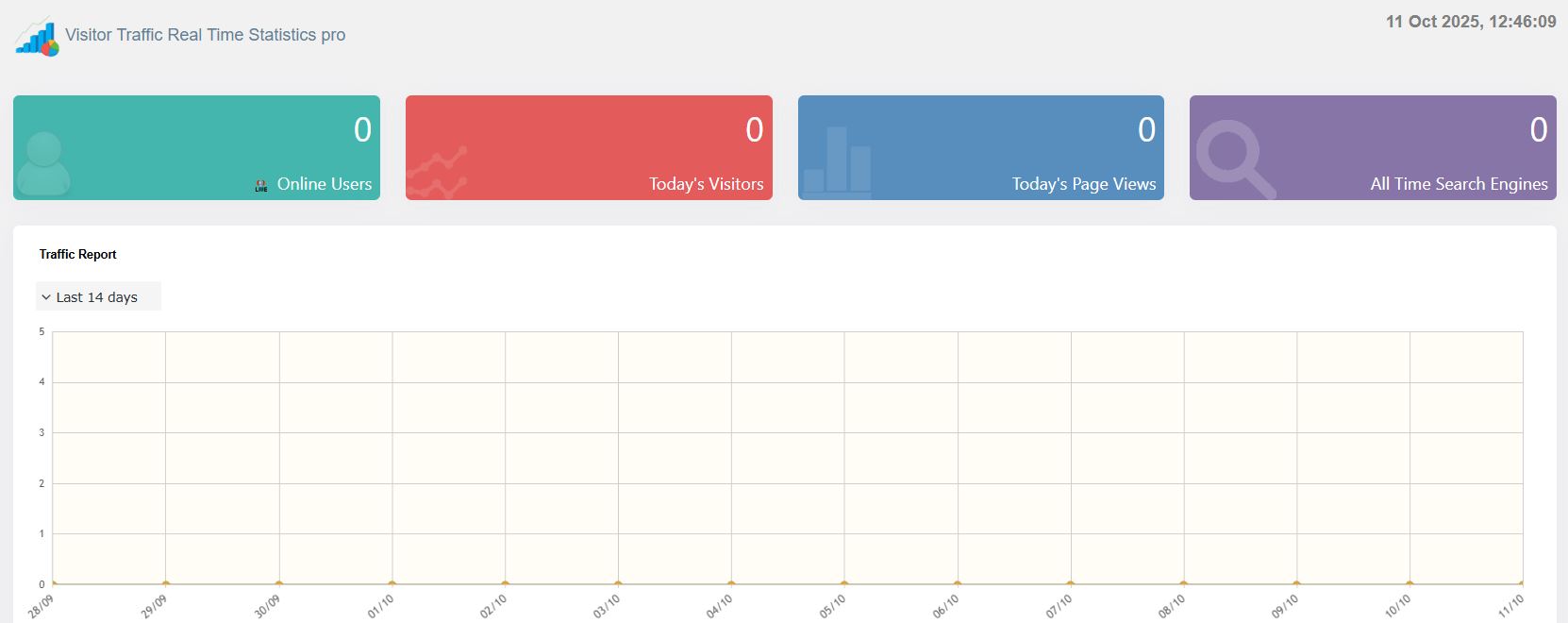
Task: Click the Traffic Report heading
Action: point(78,254)
